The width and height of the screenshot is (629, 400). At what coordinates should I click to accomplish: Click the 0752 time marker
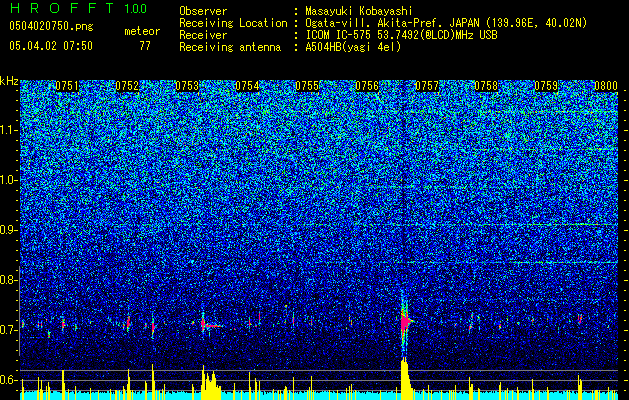pyautogui.click(x=127, y=86)
